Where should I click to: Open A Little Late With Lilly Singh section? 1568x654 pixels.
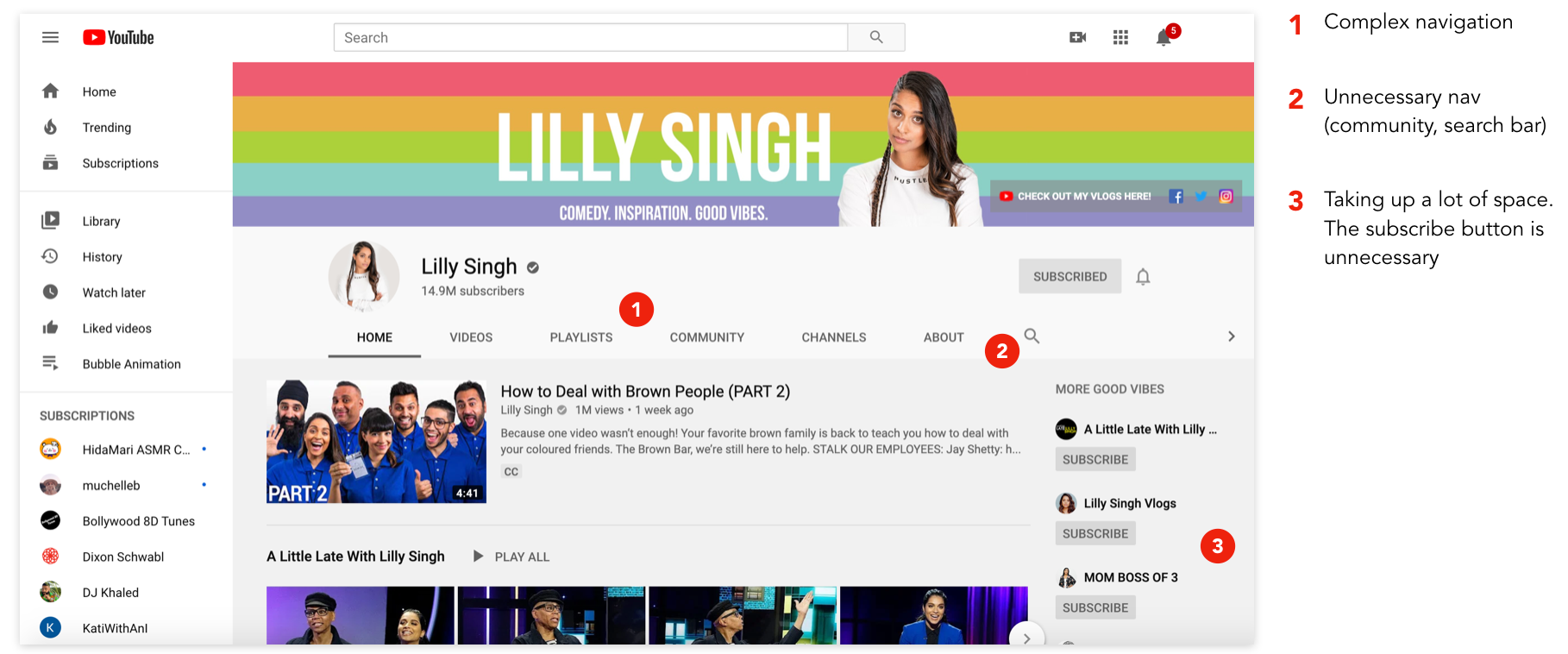click(x=355, y=557)
